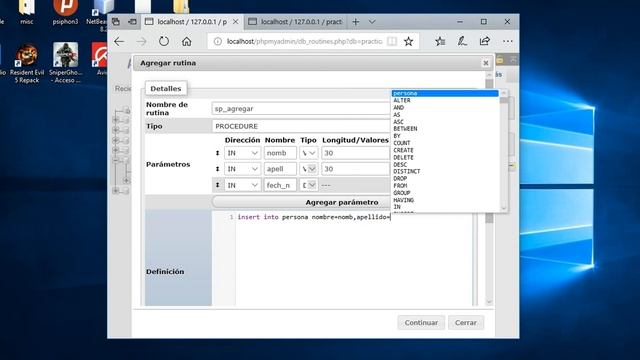Choose persona from autocomplete list

coord(445,93)
